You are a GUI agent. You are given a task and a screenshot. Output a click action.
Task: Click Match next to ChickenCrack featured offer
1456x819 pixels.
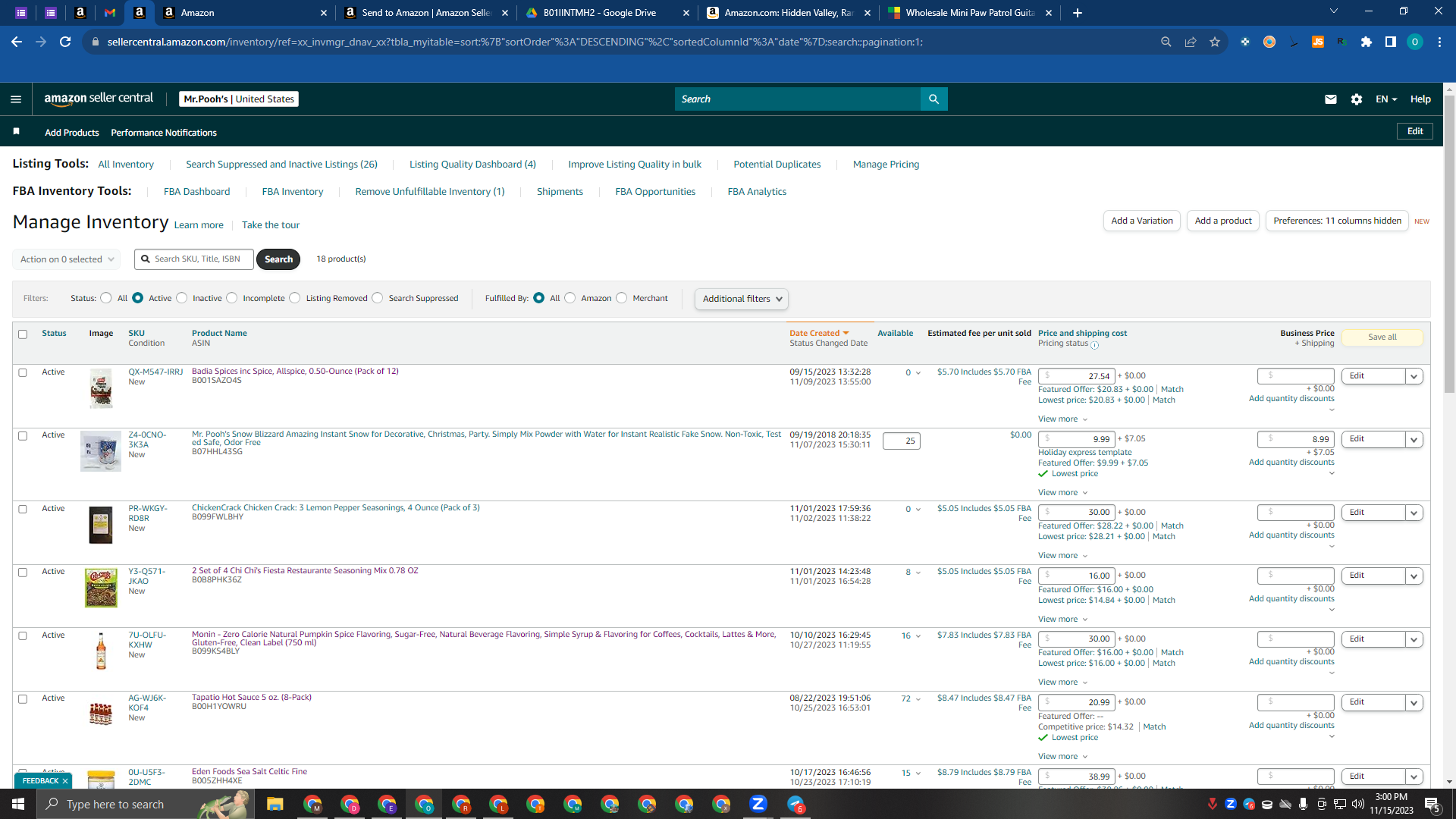pos(1172,526)
